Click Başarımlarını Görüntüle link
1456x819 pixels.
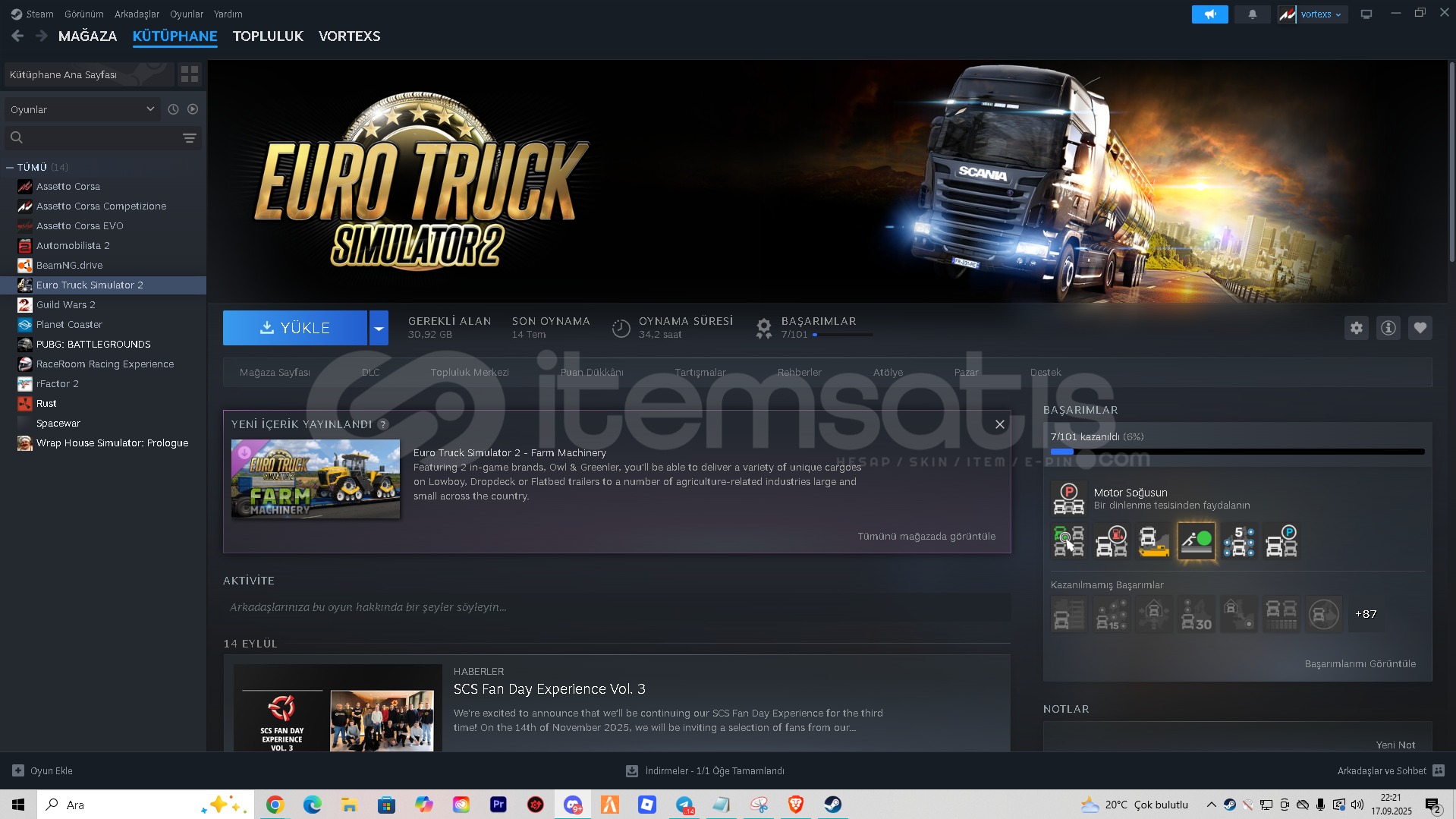1360,663
